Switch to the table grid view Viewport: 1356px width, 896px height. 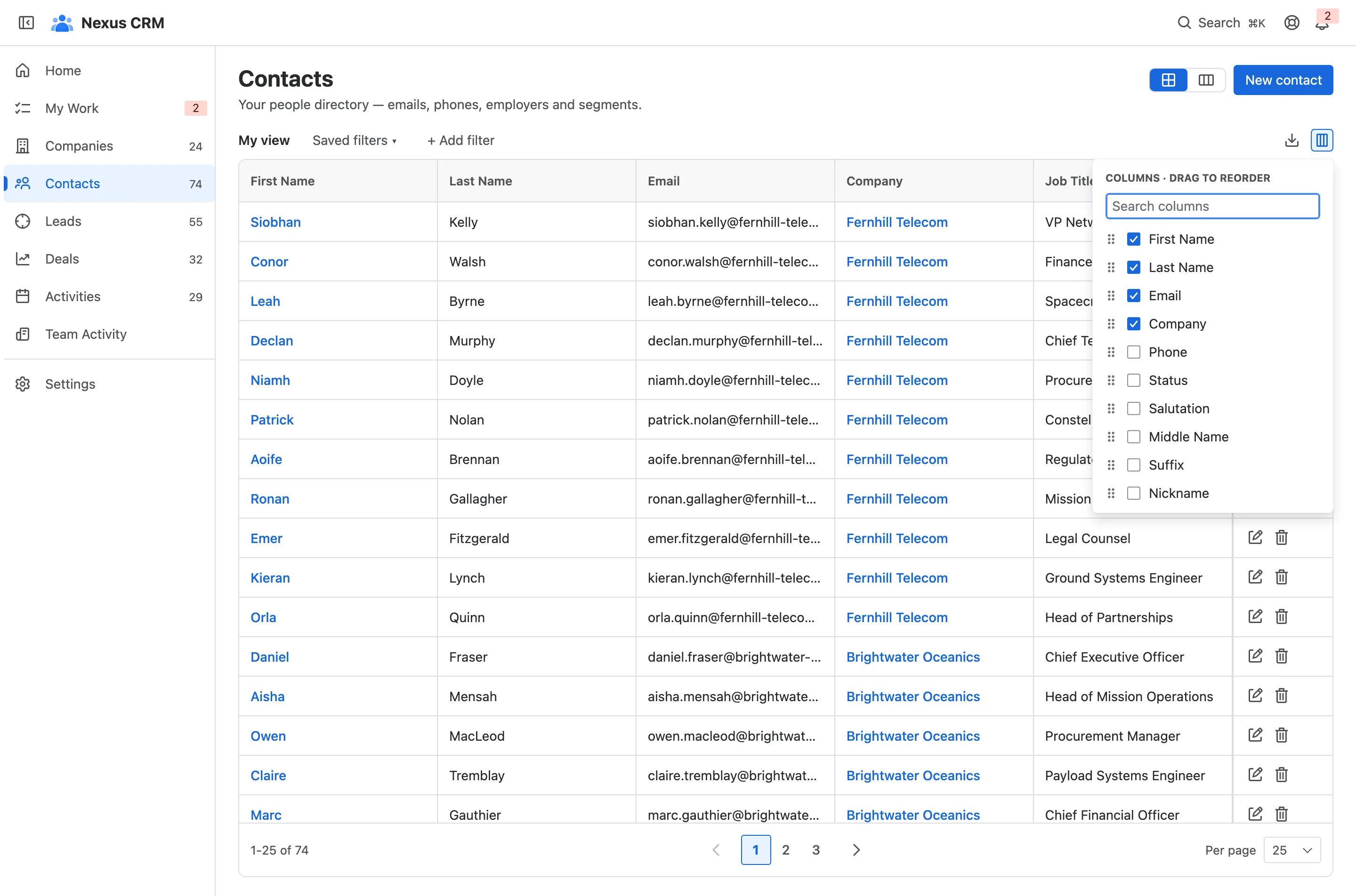click(x=1168, y=80)
